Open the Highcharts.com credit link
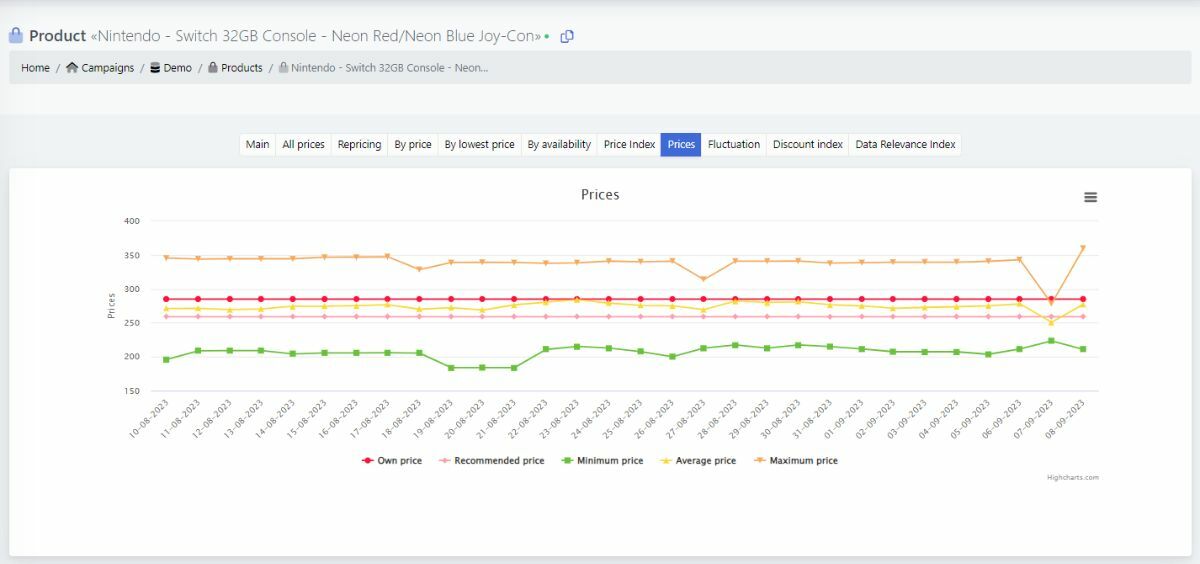This screenshot has width=1200, height=564. click(1073, 477)
